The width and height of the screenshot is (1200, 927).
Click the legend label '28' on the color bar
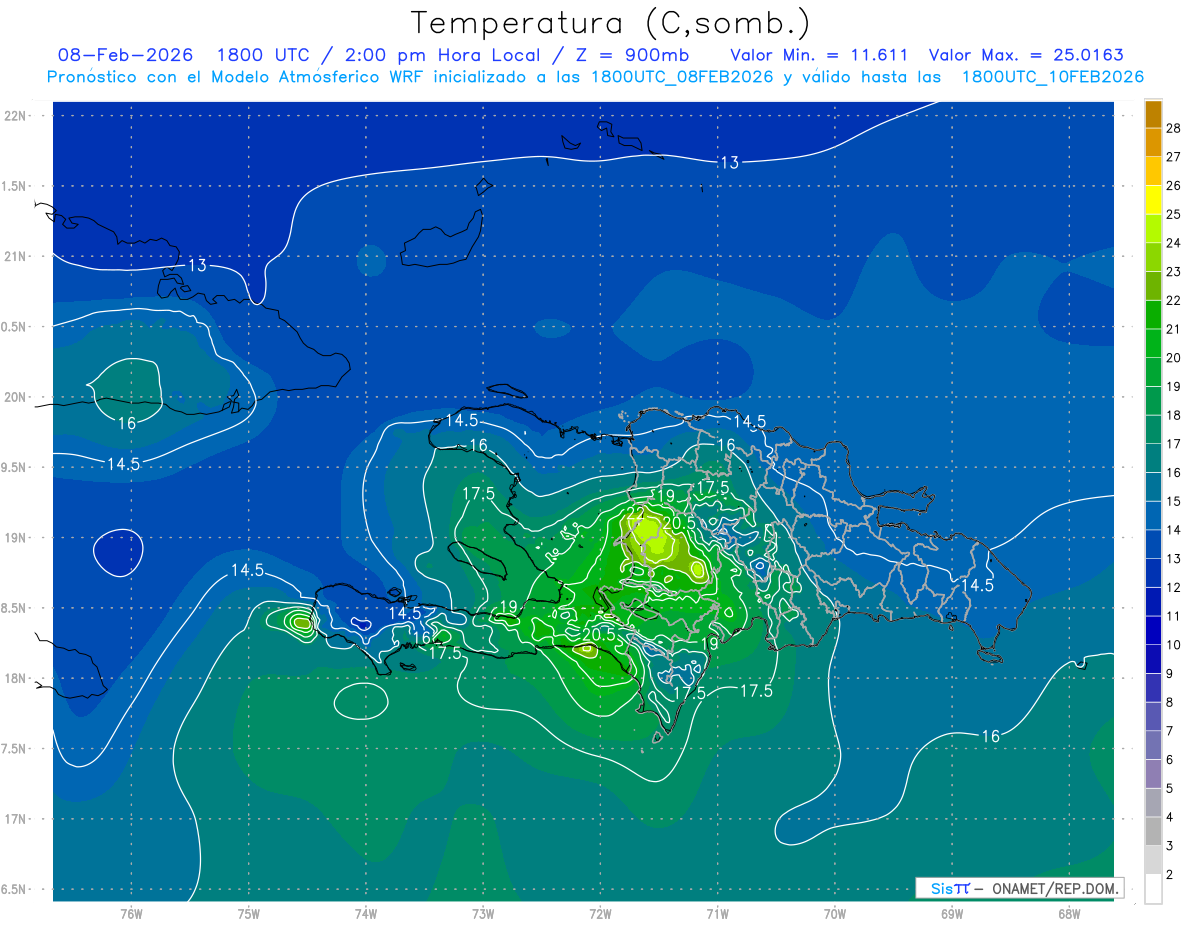click(x=1174, y=128)
